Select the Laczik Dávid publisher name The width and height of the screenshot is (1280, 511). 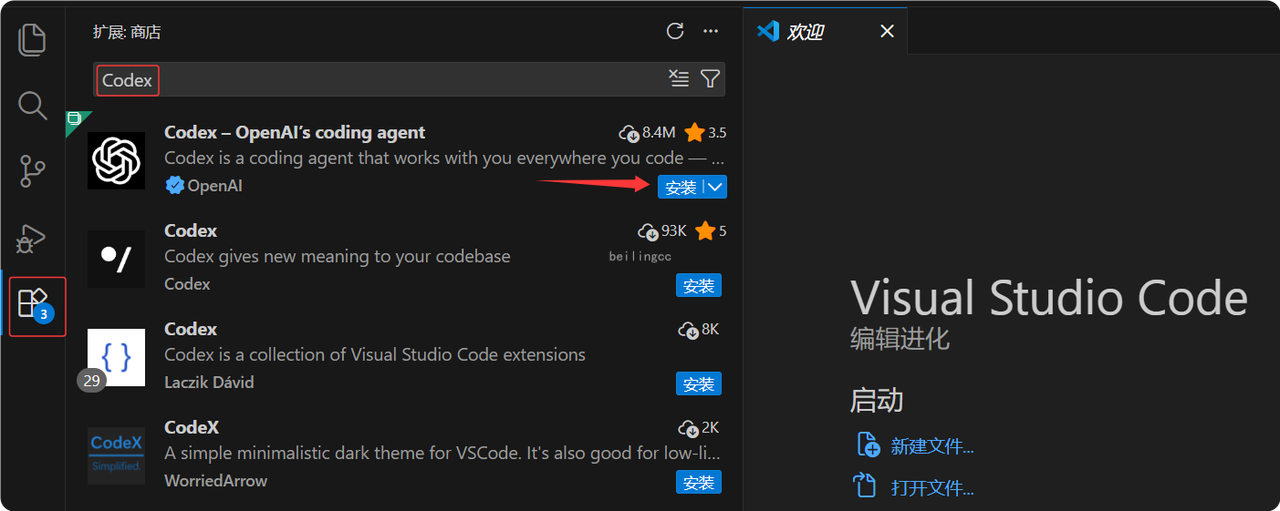209,382
